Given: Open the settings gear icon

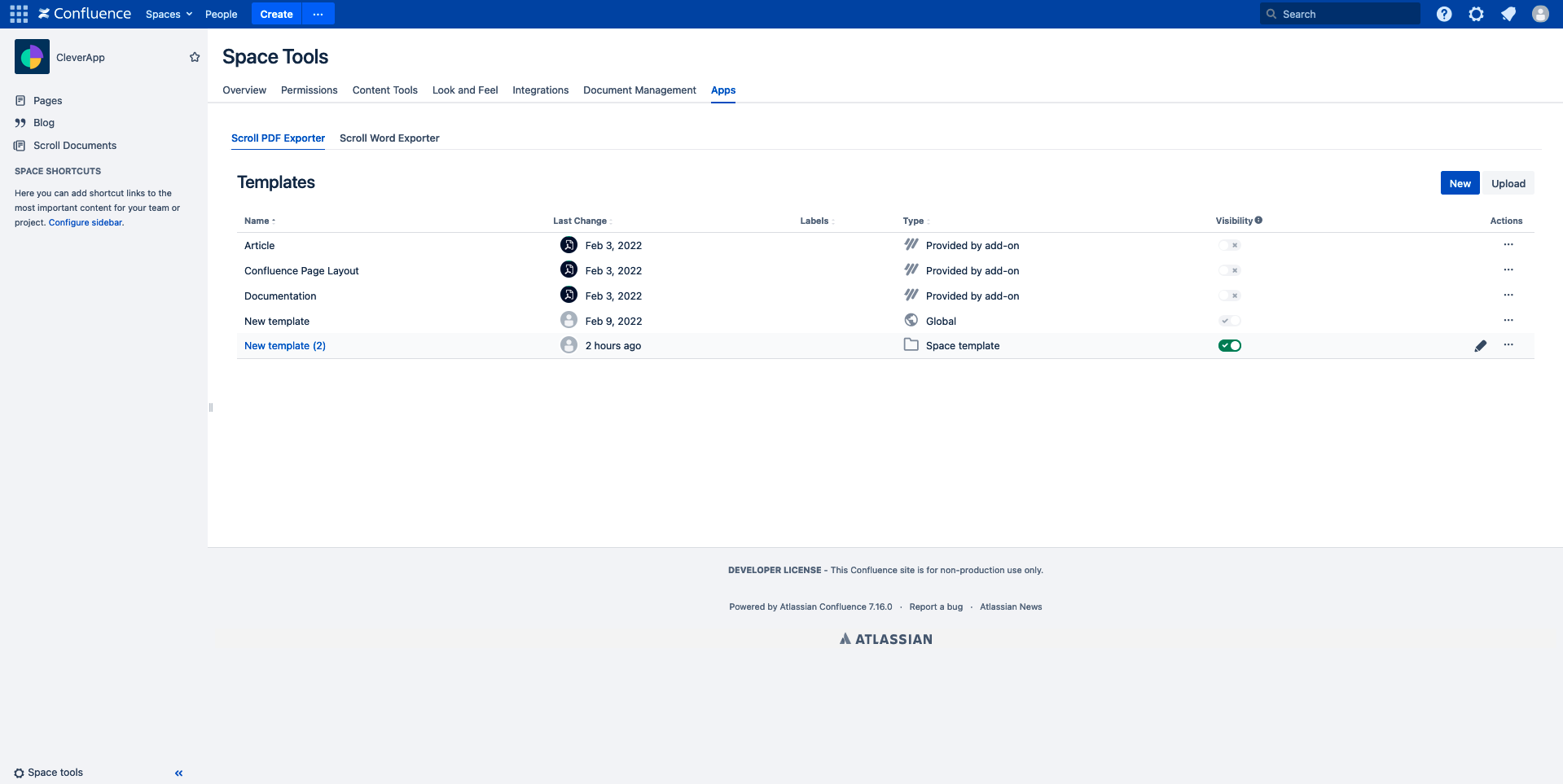Looking at the screenshot, I should point(1476,14).
